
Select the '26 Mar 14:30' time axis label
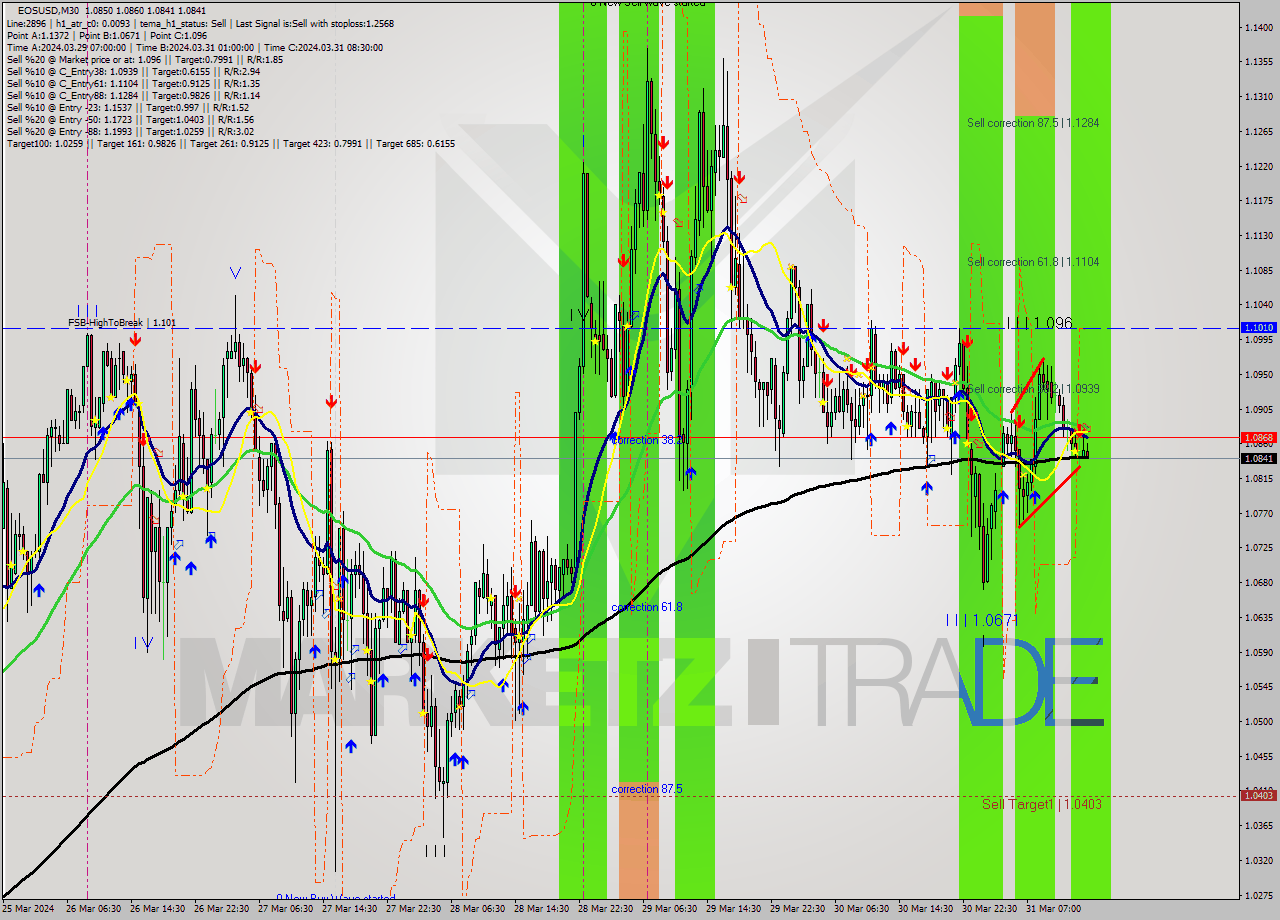[159, 909]
